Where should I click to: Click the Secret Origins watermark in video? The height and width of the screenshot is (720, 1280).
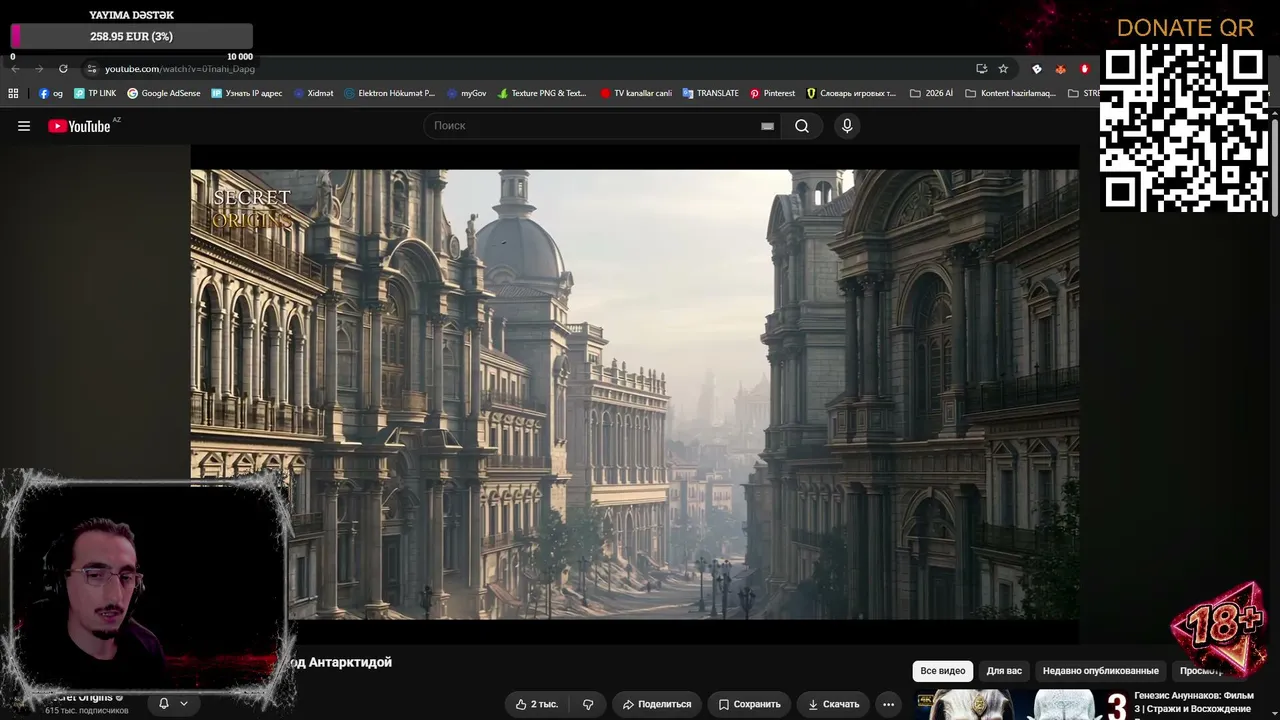click(251, 208)
